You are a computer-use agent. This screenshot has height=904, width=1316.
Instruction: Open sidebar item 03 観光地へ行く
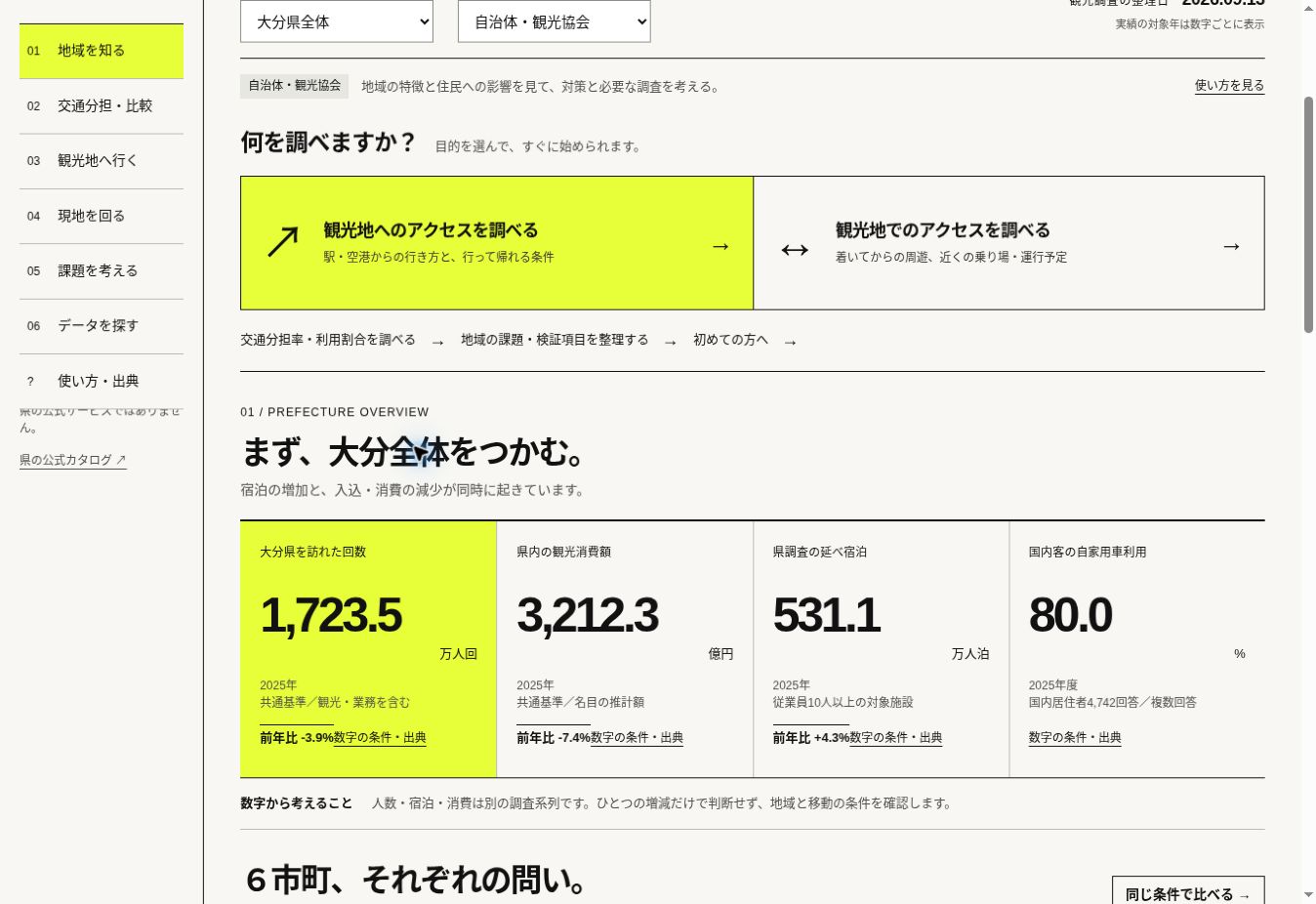102,161
